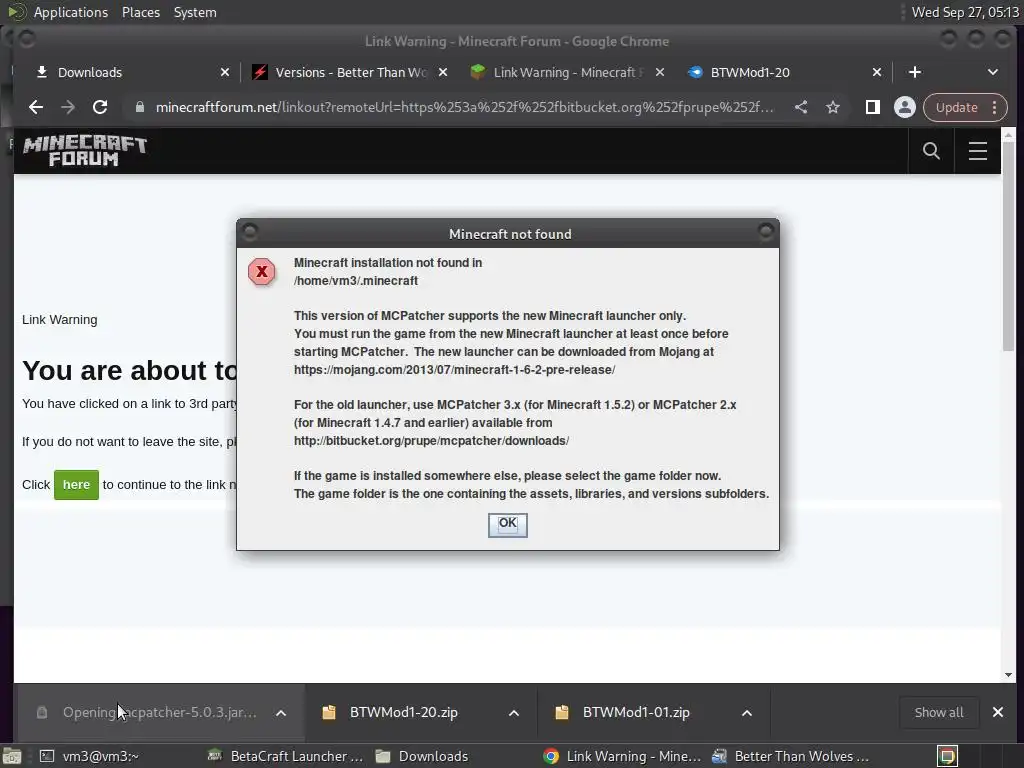Open the Minecraft Forum hamburger menu
Viewport: 1024px width, 768px height.
tap(978, 151)
